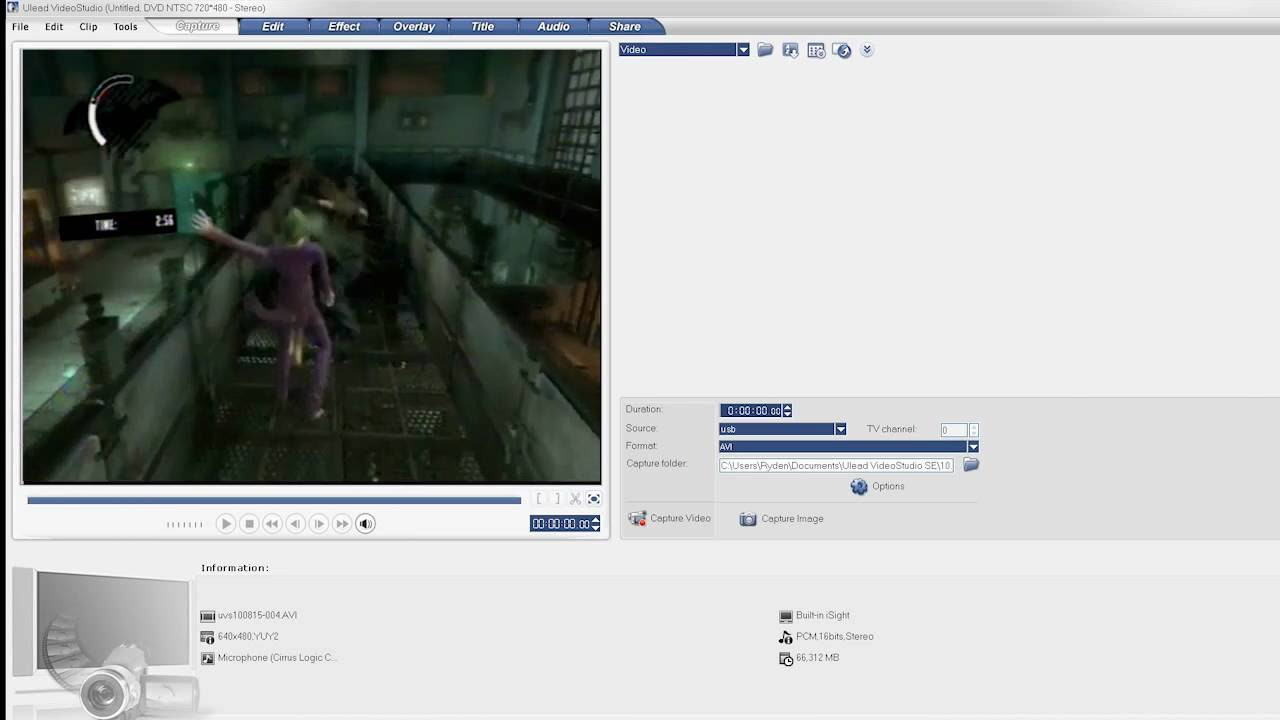Click the export to device icon
Viewport: 1280px width, 720px height.
tap(842, 50)
